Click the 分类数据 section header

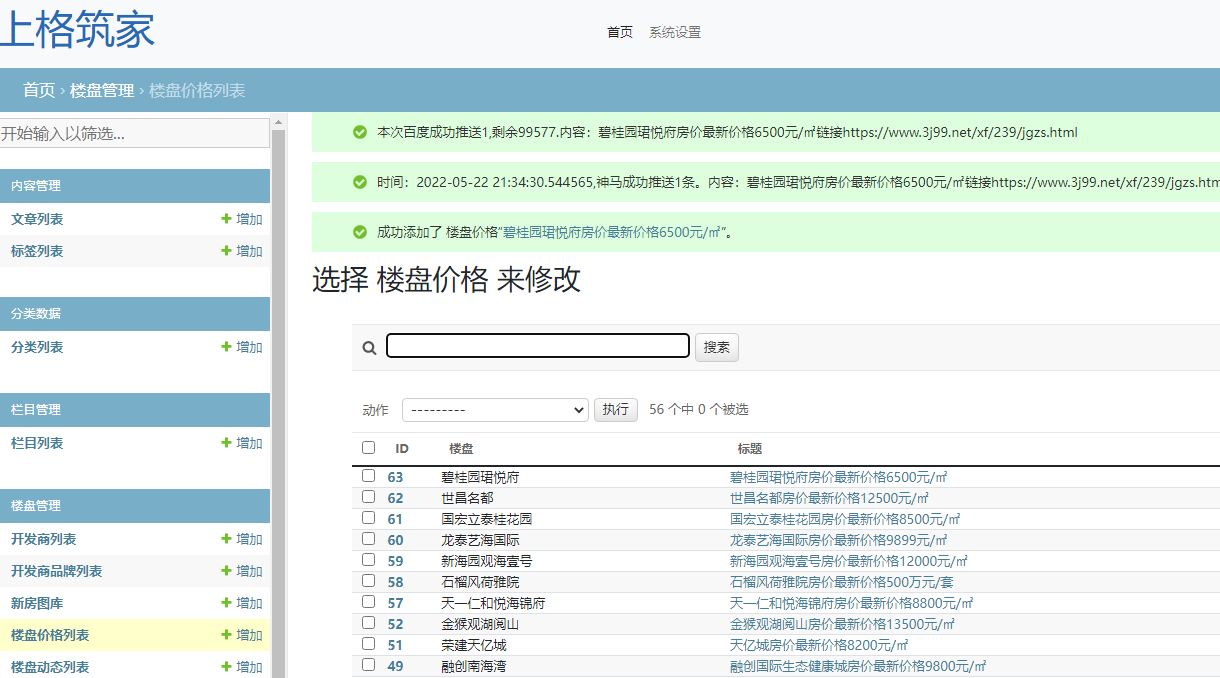click(135, 313)
